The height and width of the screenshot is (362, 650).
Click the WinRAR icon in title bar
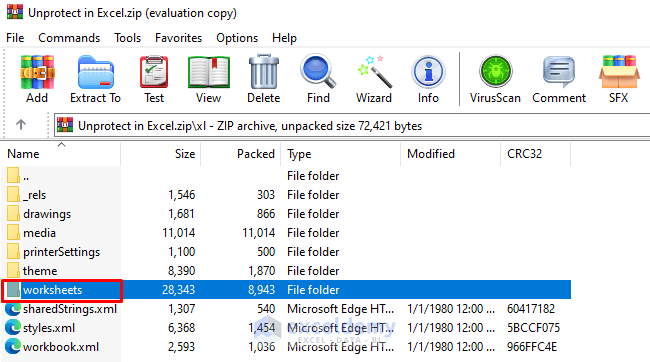[15, 12]
